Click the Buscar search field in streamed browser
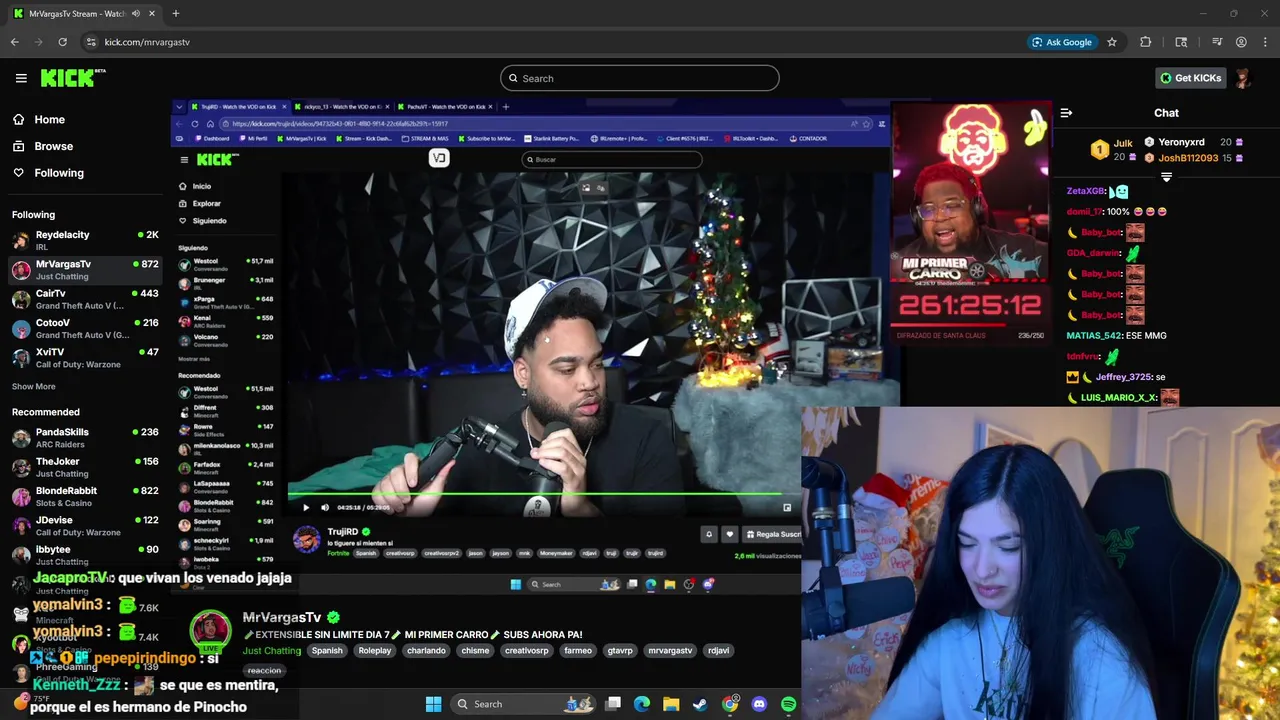Screen dimensions: 1280x720 [x=612, y=159]
